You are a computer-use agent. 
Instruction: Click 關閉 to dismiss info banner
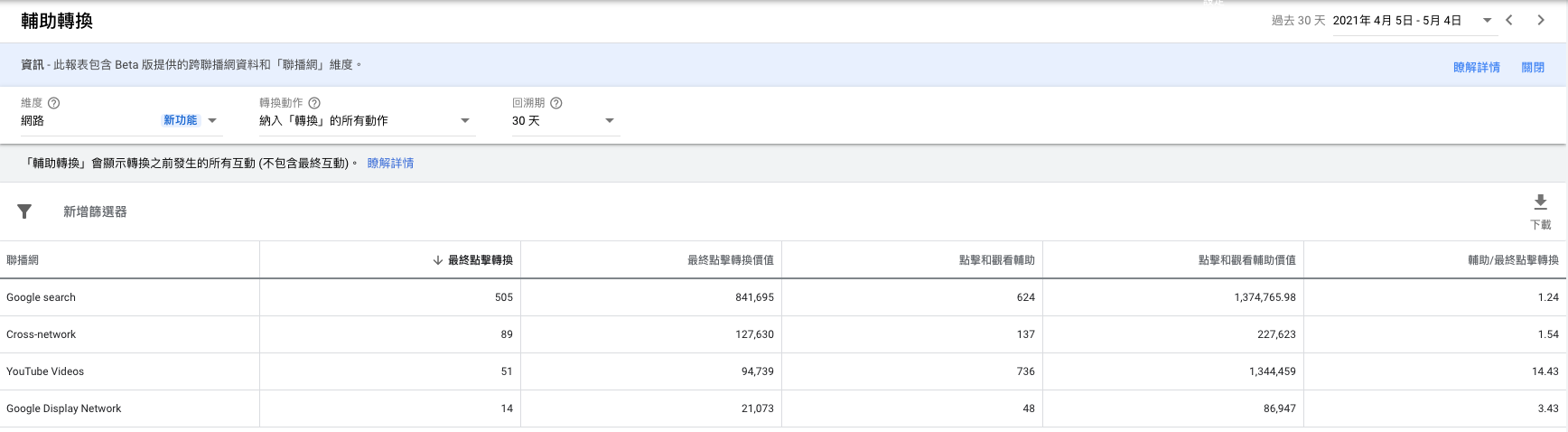tap(1533, 67)
